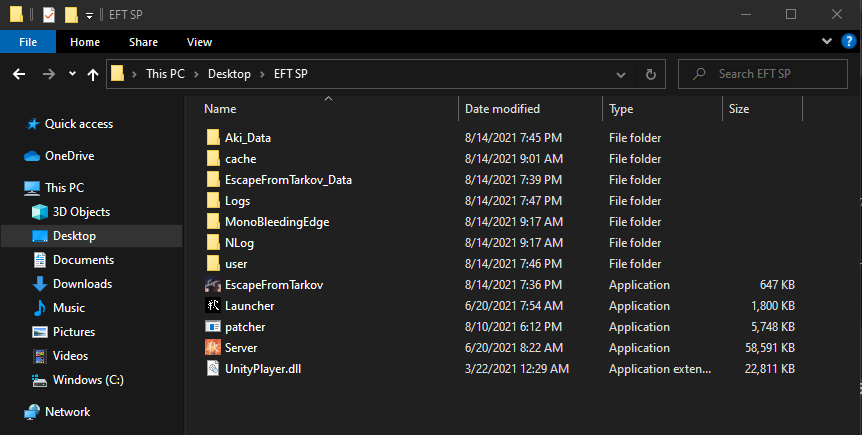The height and width of the screenshot is (435, 862).
Task: Go to Desktop breadcrumb in address bar
Action: pos(229,74)
